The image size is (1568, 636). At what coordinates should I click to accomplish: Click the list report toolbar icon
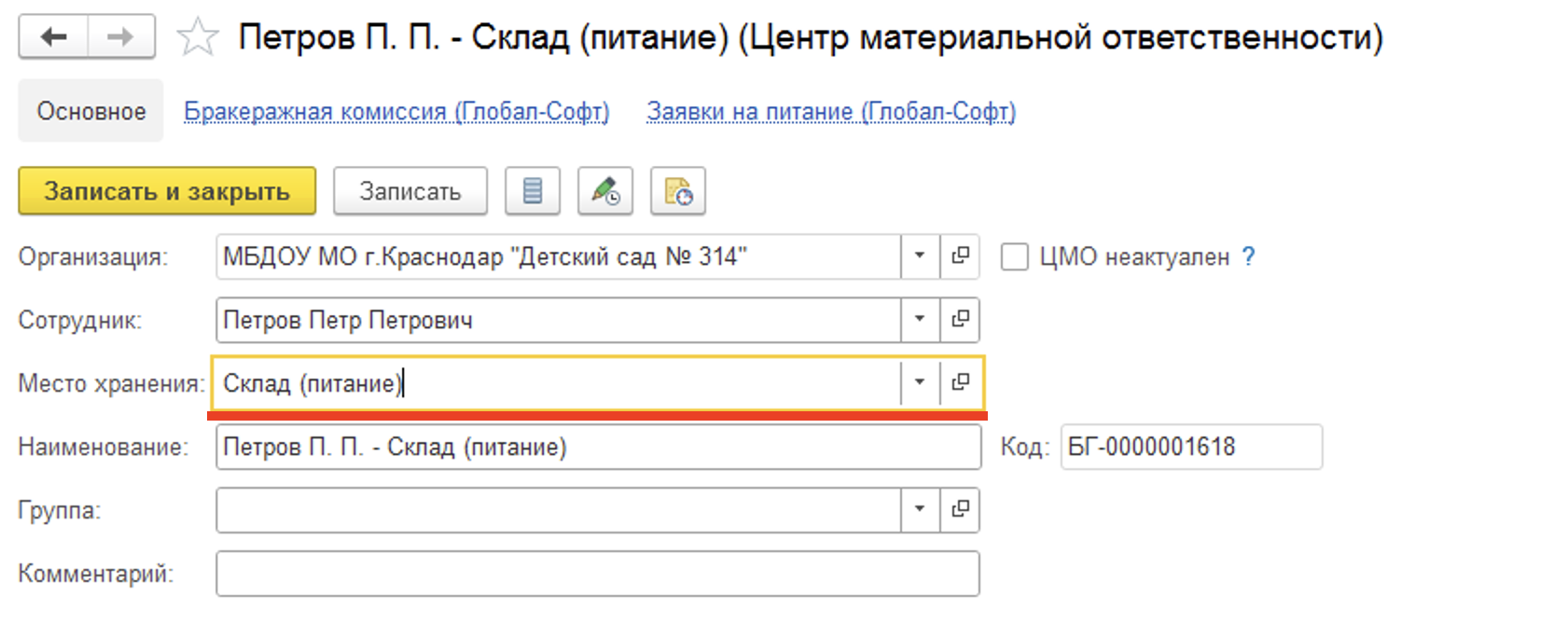click(x=533, y=192)
